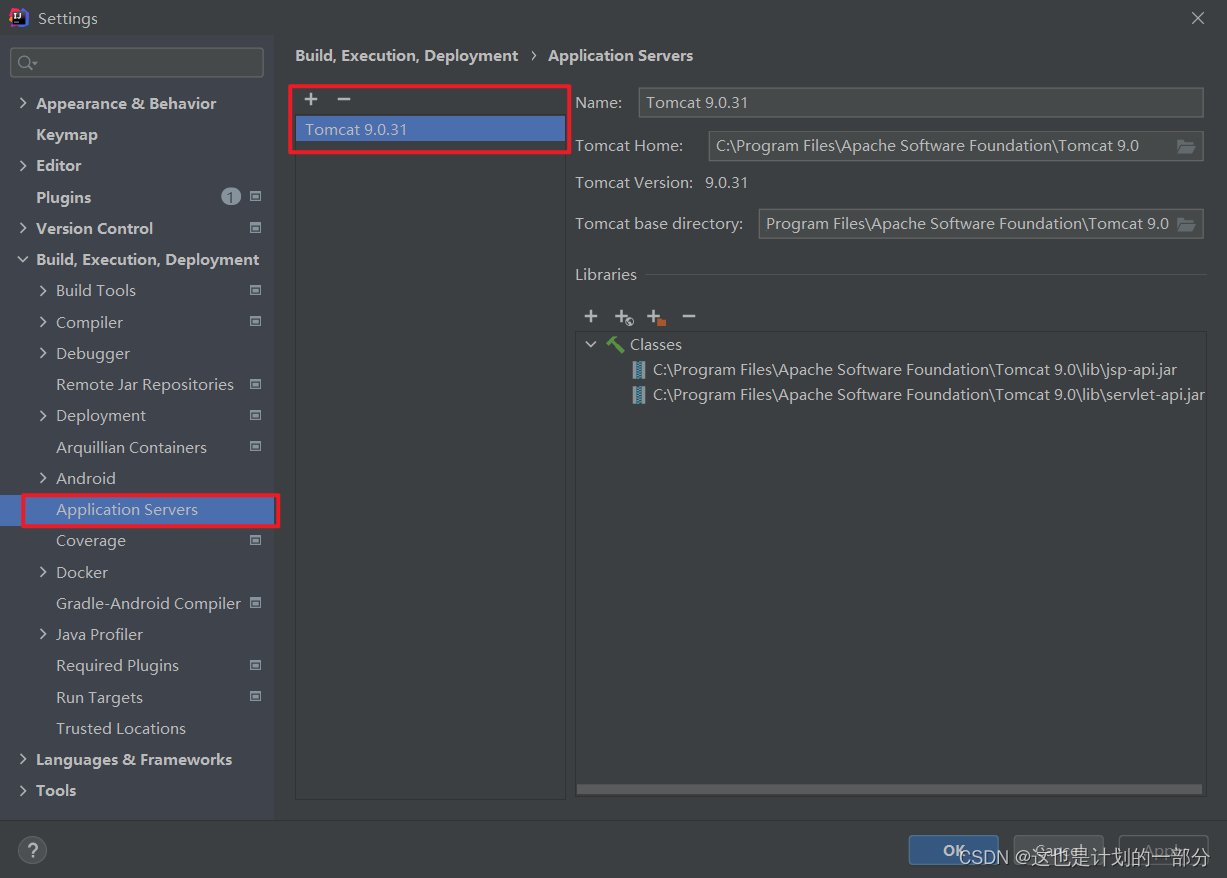1227x878 pixels.
Task: Click project-level icon beside Required Plugins
Action: coord(256,665)
